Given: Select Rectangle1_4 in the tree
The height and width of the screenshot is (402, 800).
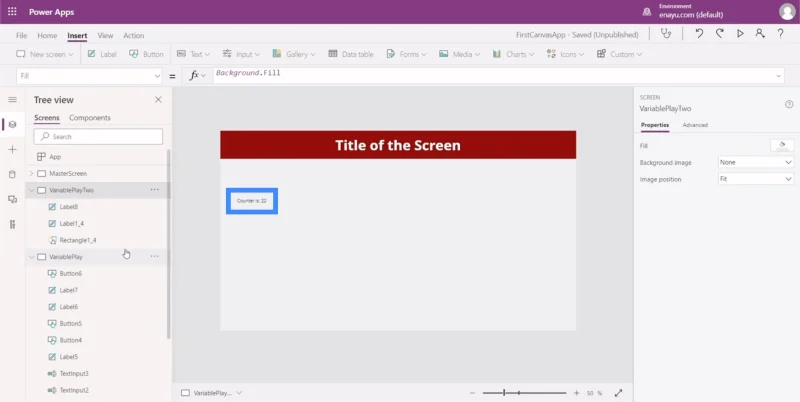Looking at the screenshot, I should 78,240.
